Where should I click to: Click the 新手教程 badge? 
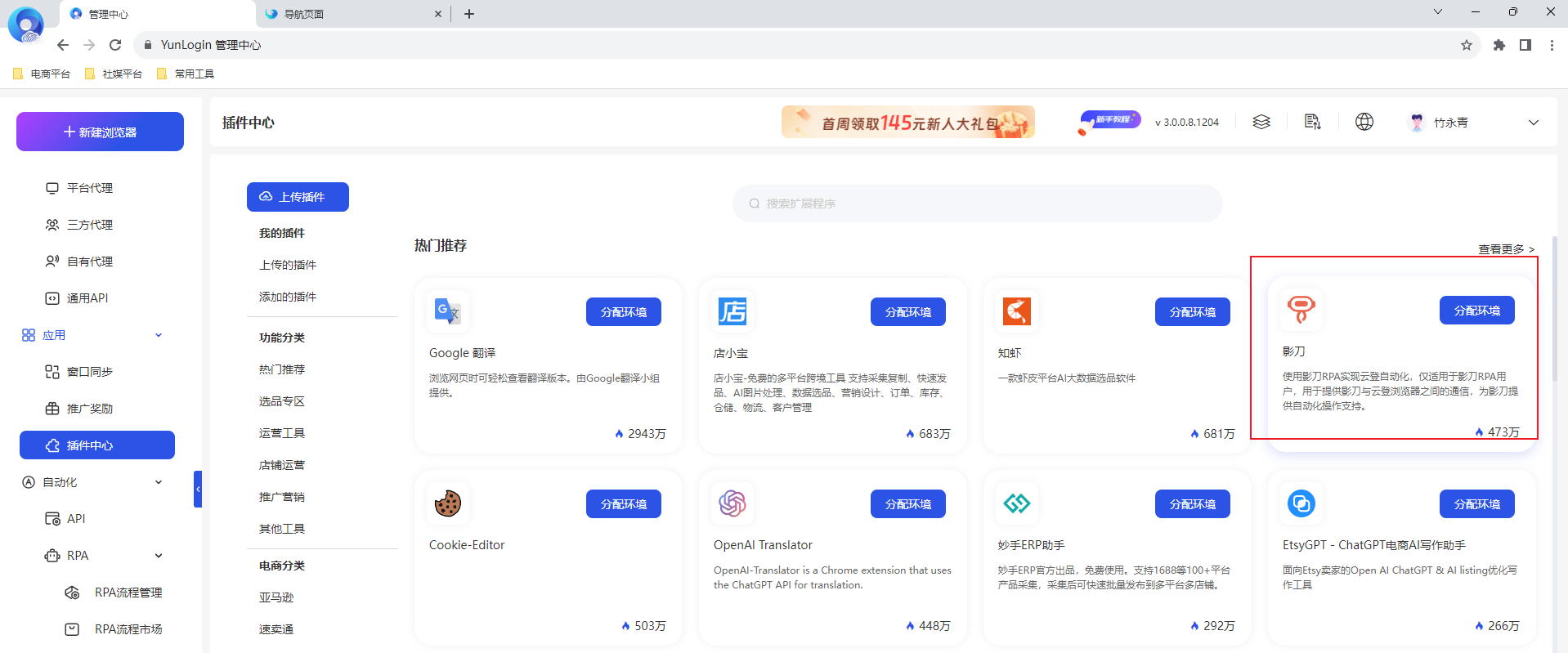1109,122
